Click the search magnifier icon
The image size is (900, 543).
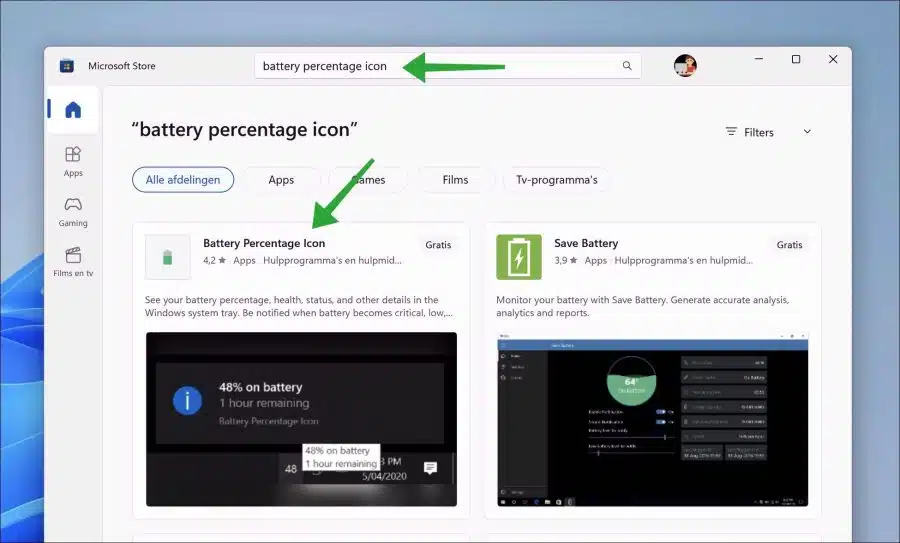(x=627, y=66)
